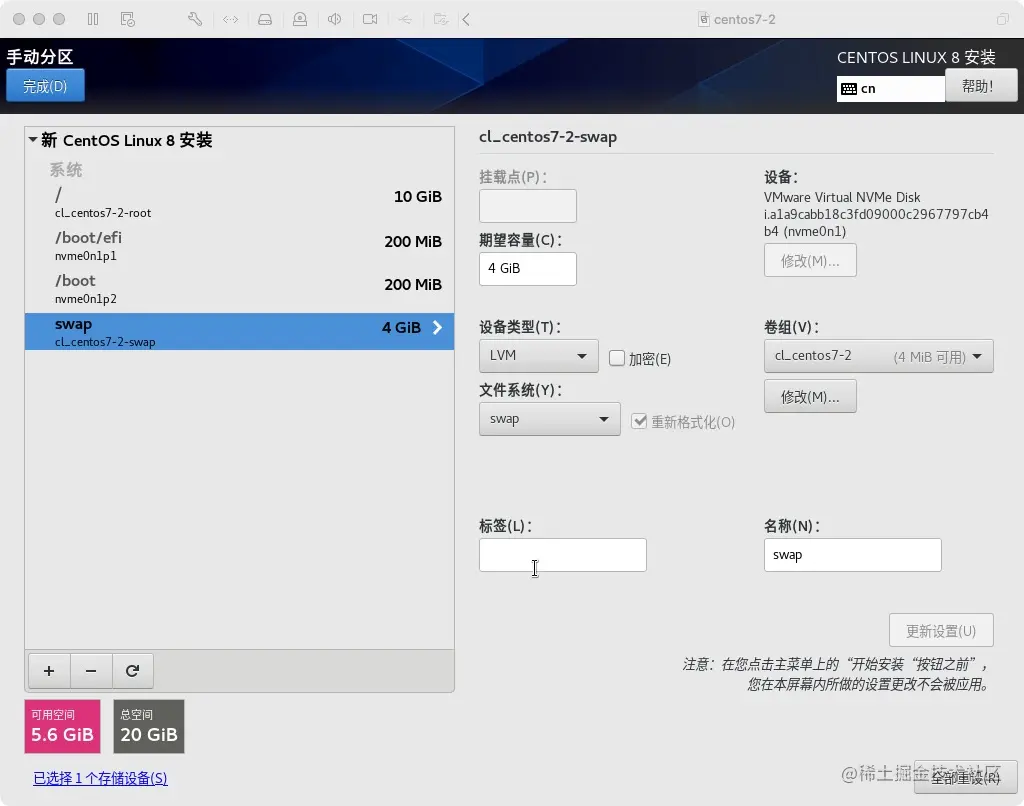Click the nvme0n1p1 device label

[86, 256]
